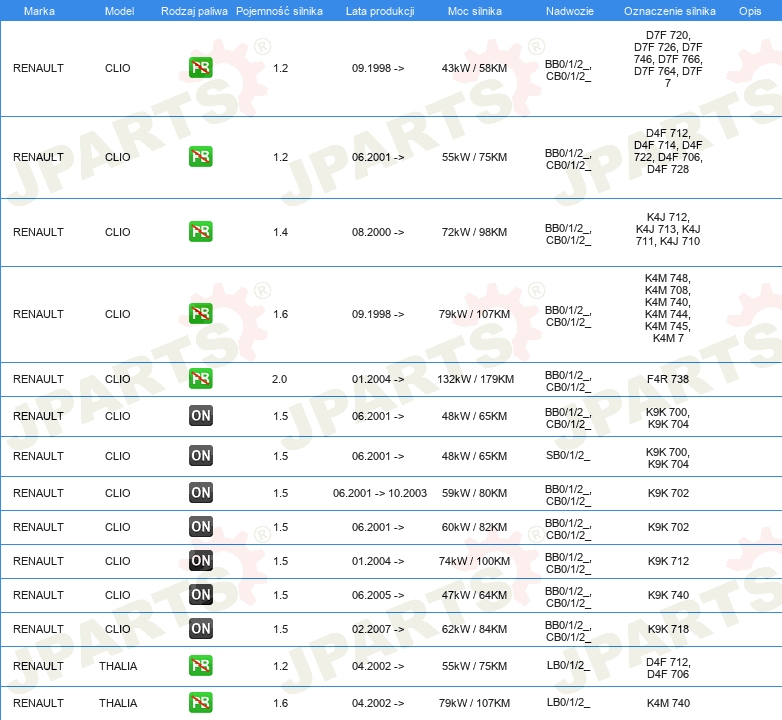Click the petrol icon for Clio 1.6 79kW
Image resolution: width=782 pixels, height=720 pixels.
(x=201, y=314)
